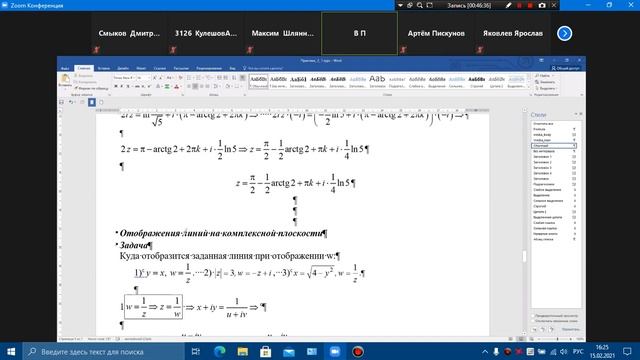
Task: Click the document vertical scrollbar thumb
Action: point(524,256)
